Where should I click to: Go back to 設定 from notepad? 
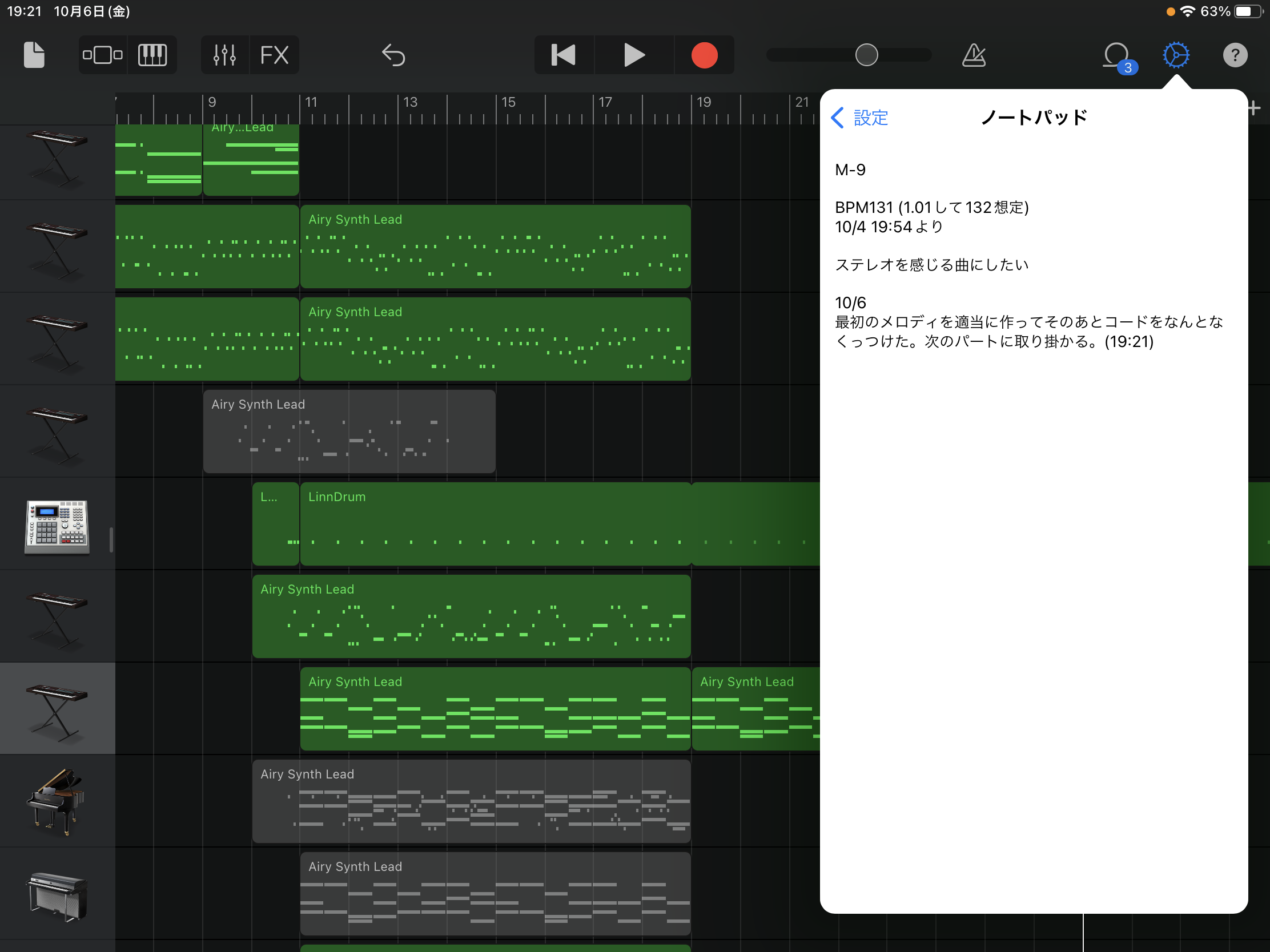click(859, 118)
